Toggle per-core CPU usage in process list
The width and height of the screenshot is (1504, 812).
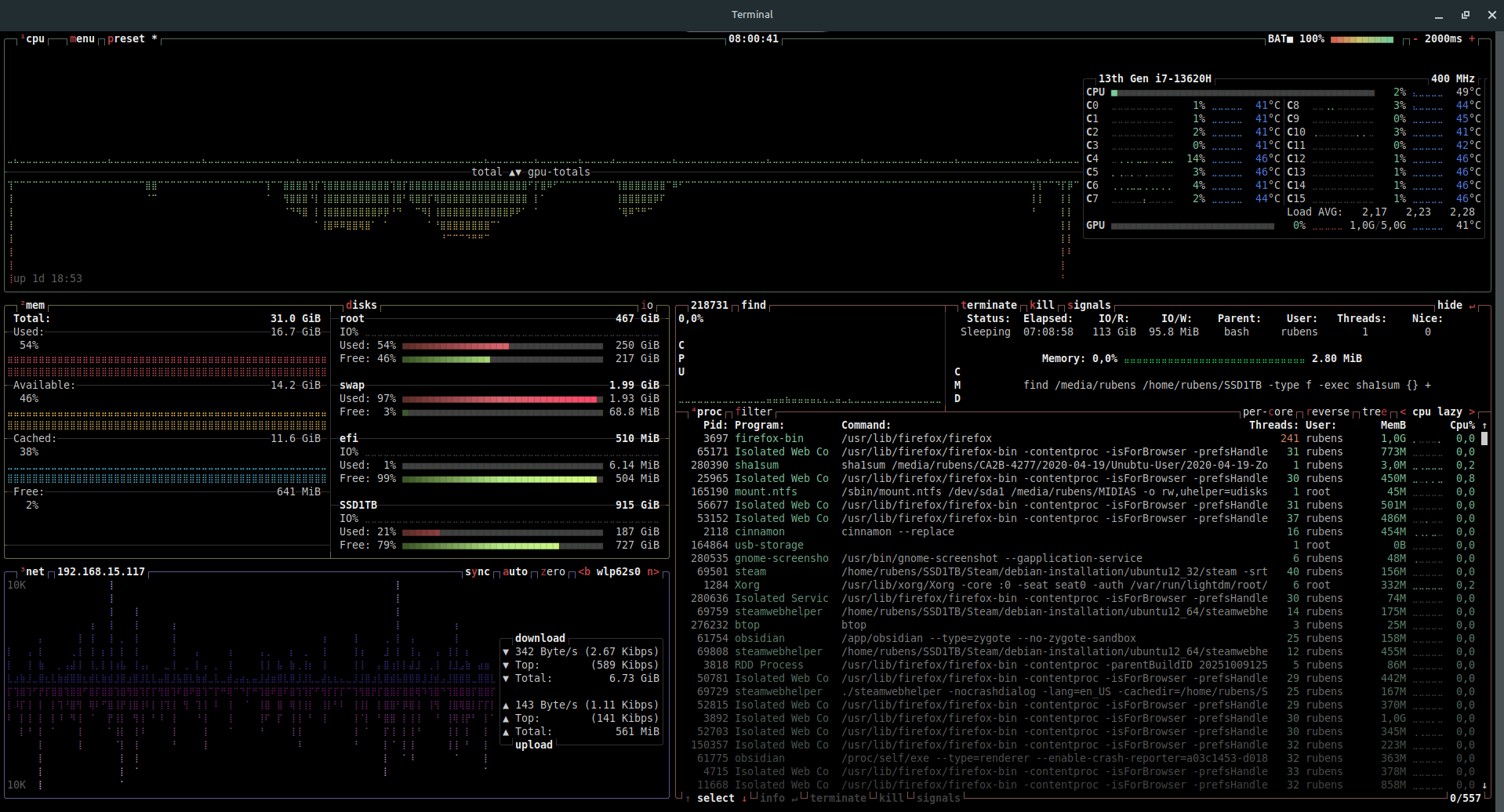[1267, 412]
